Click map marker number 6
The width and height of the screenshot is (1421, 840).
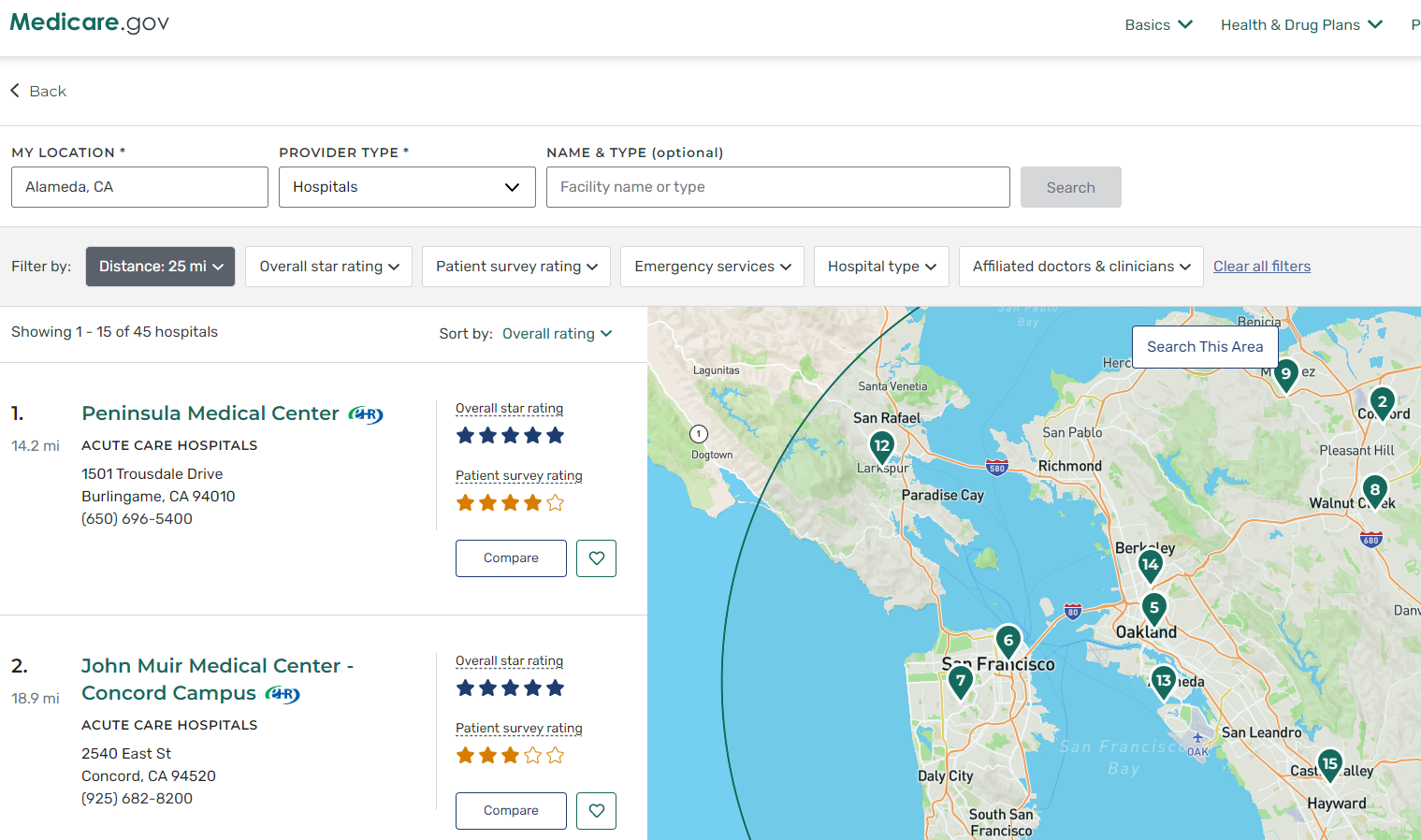coord(1008,642)
